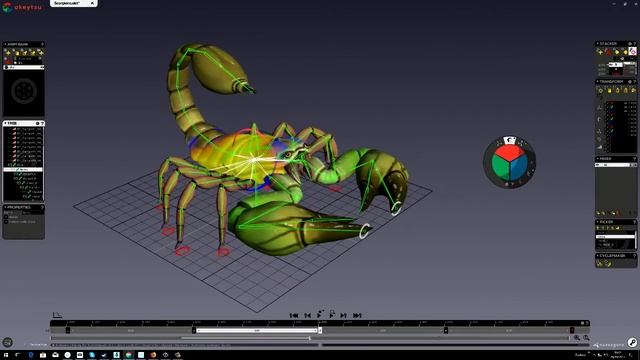The width and height of the screenshot is (640, 360).
Task: Click the second icon in the Cyclemaker panel
Action: pyautogui.click(x=608, y=264)
